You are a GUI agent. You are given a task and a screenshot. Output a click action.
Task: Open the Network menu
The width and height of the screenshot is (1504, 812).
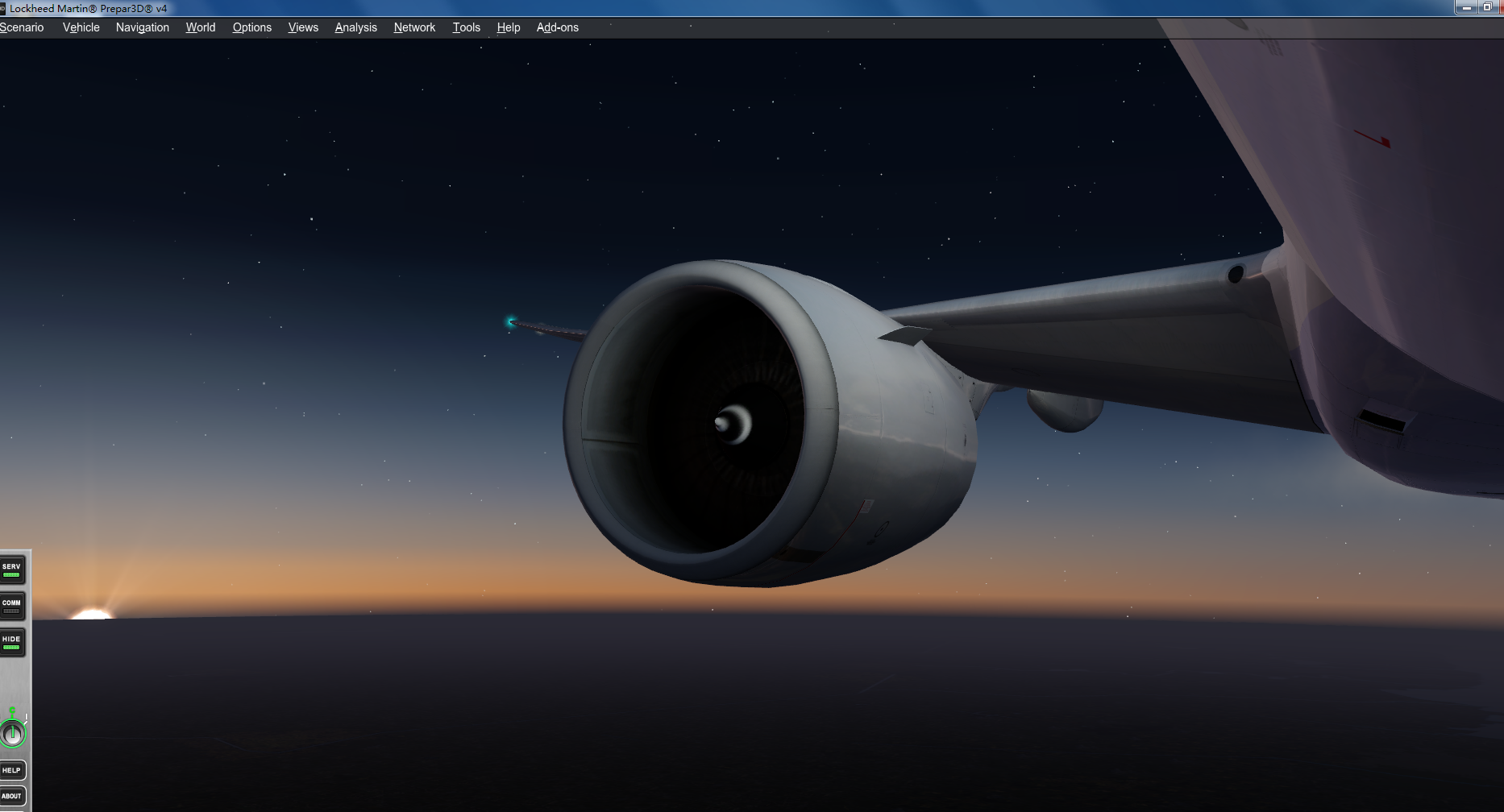(x=413, y=27)
